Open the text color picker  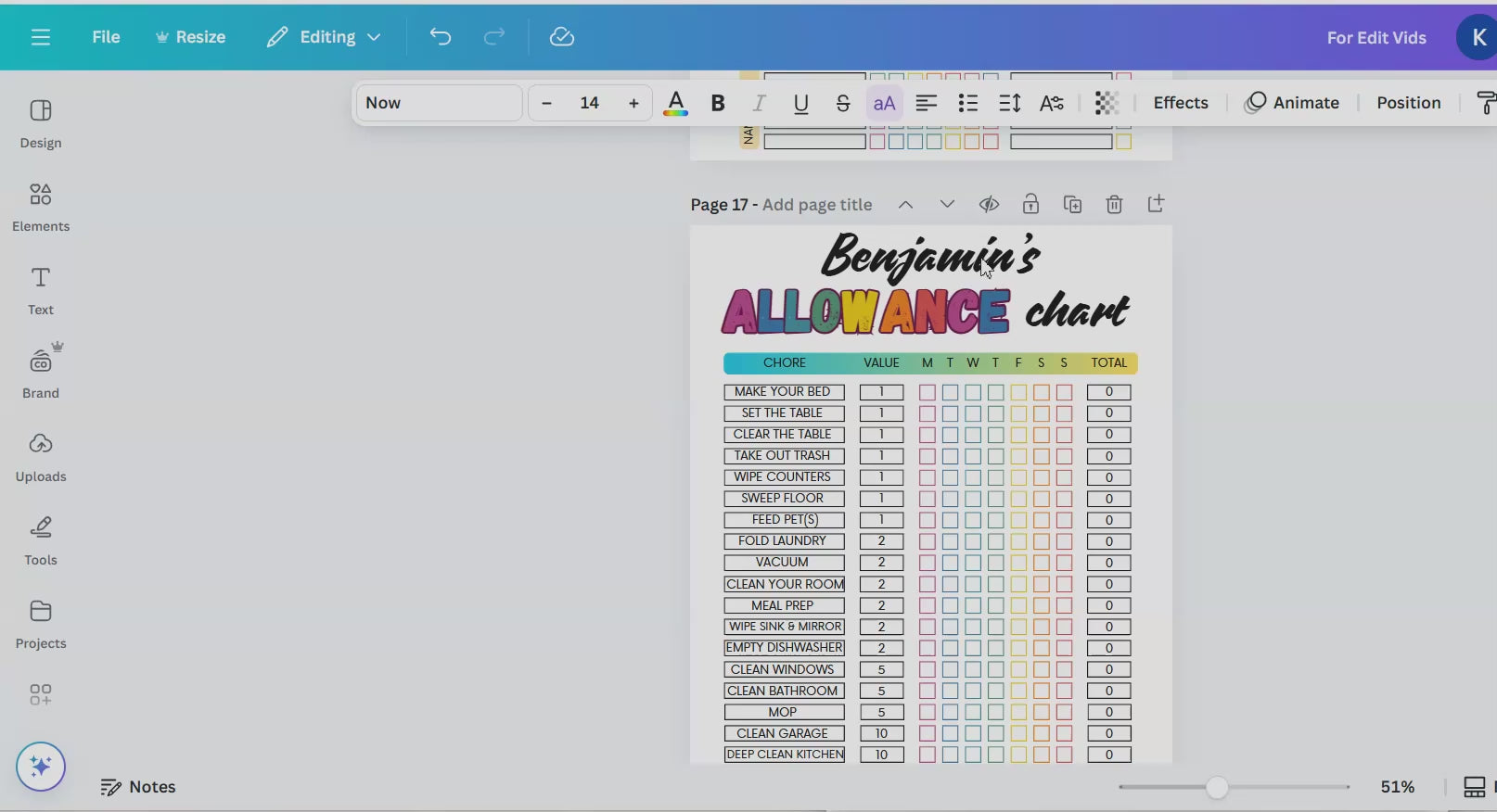coord(676,103)
